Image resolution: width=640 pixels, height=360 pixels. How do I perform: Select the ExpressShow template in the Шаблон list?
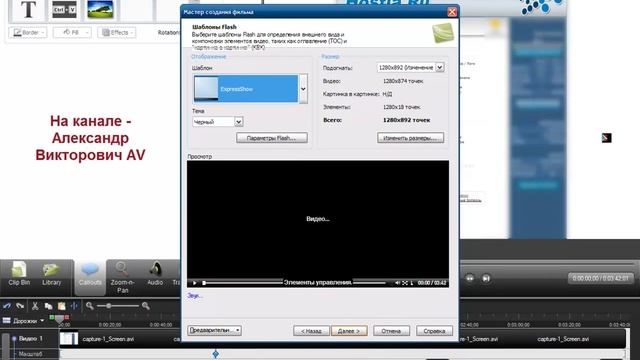(x=246, y=89)
